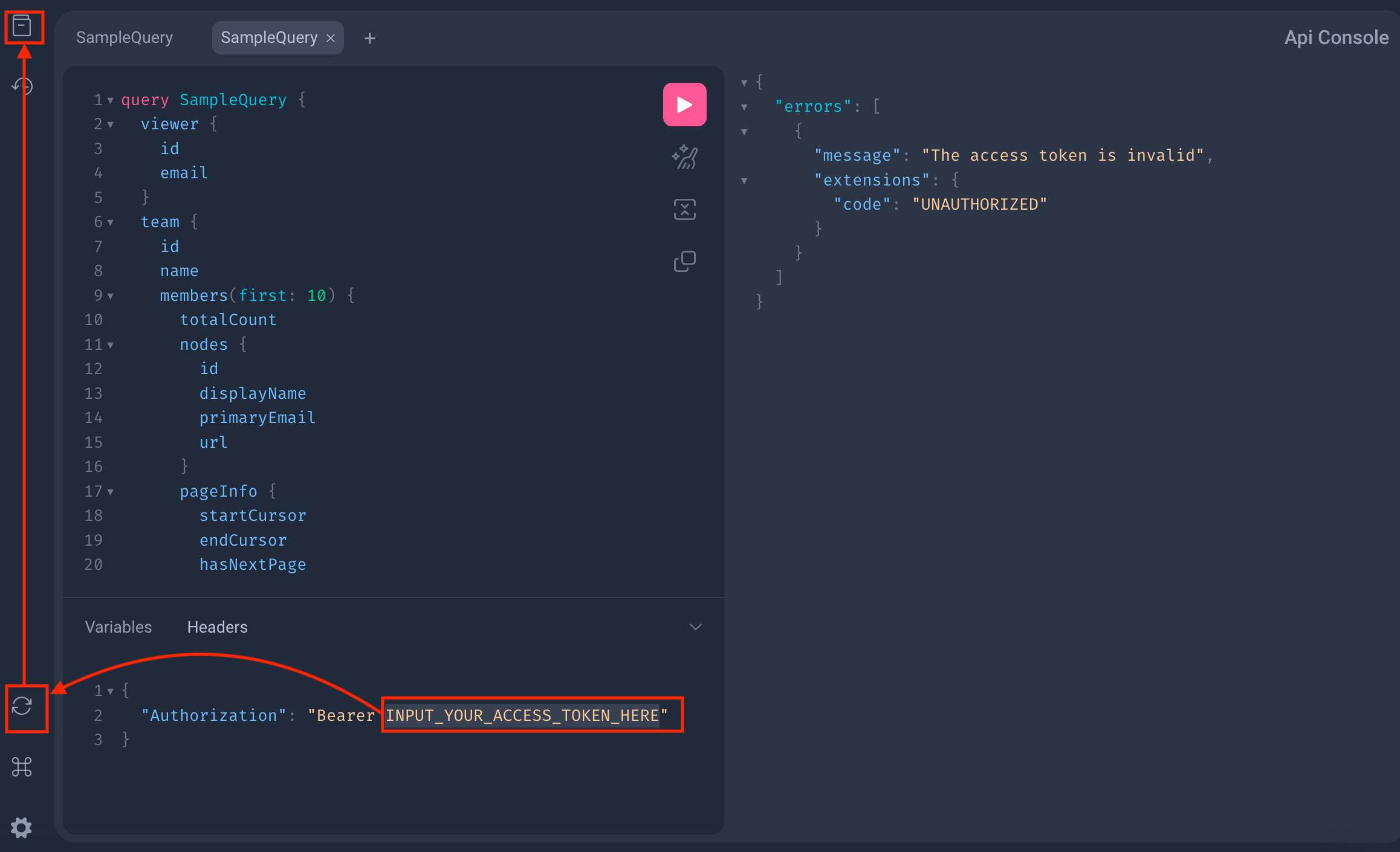Open the Headers editor tab
This screenshot has width=1400, height=852.
(x=218, y=627)
